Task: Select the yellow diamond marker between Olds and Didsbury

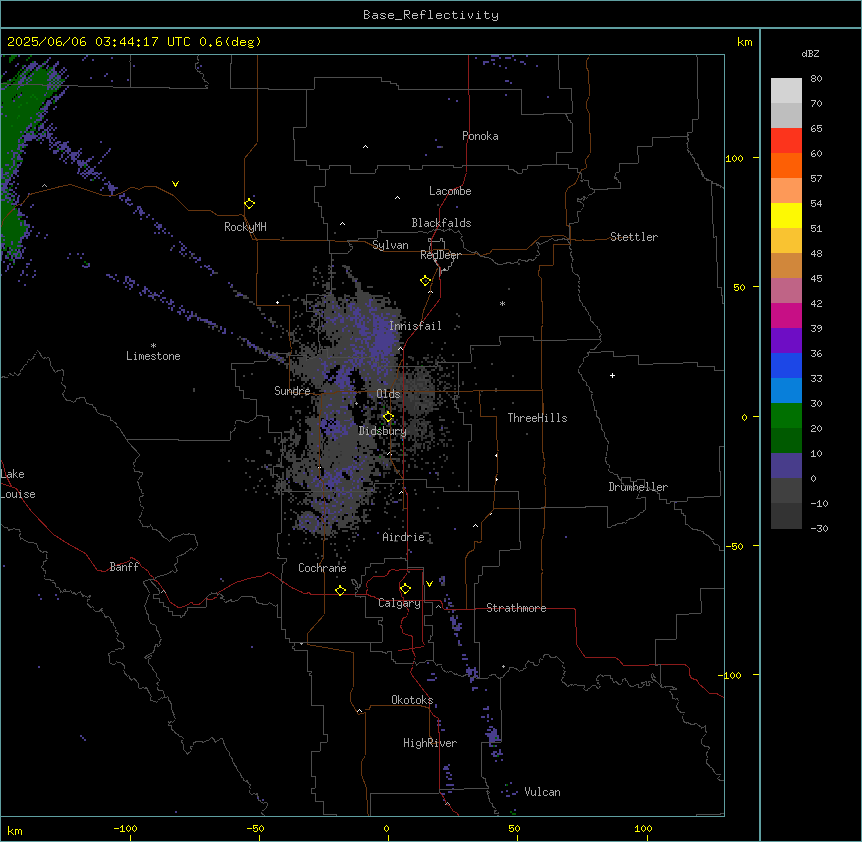Action: click(x=388, y=417)
